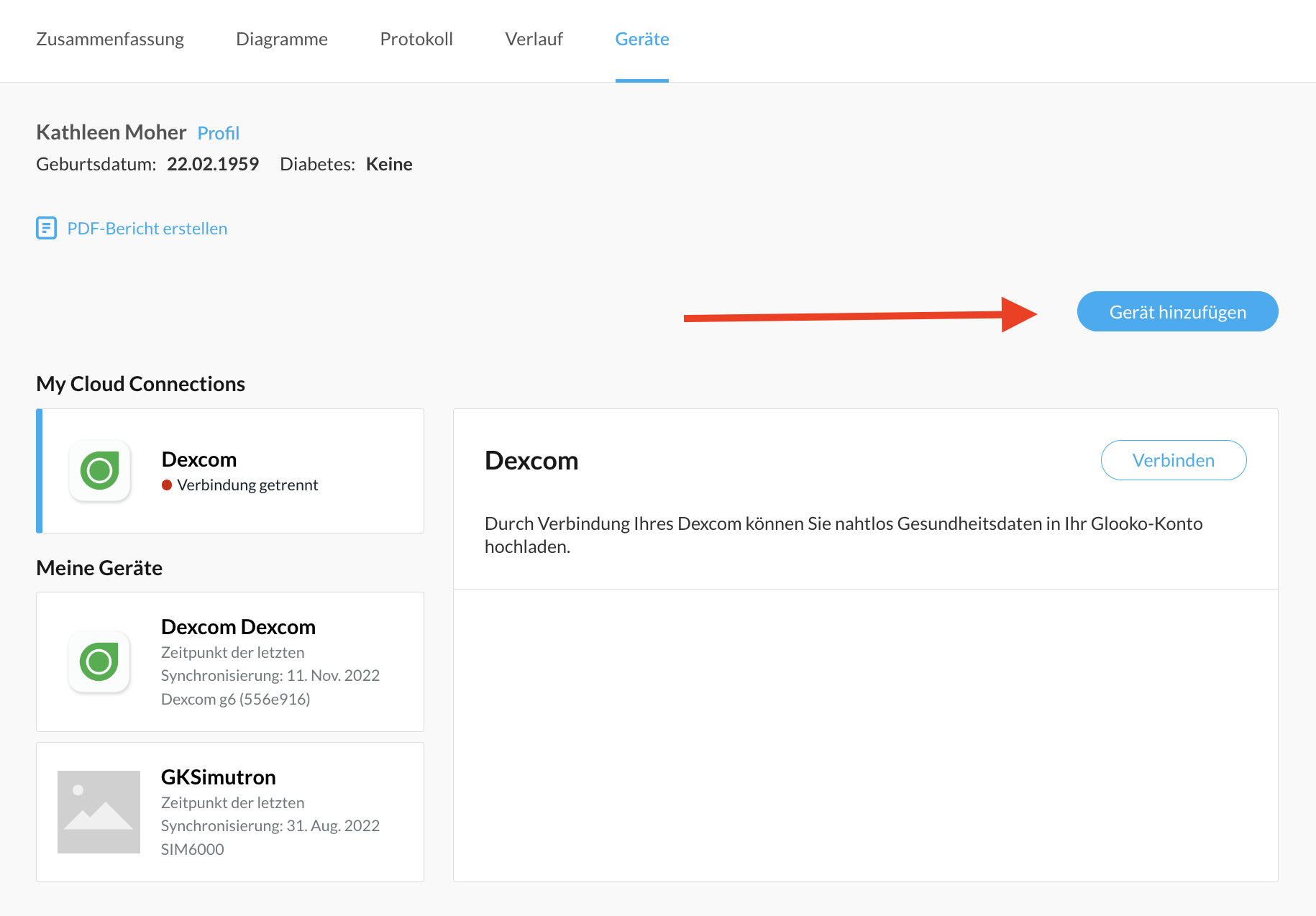Click the Verbindung getrennt status text
The image size is (1316, 916).
pyautogui.click(x=247, y=485)
